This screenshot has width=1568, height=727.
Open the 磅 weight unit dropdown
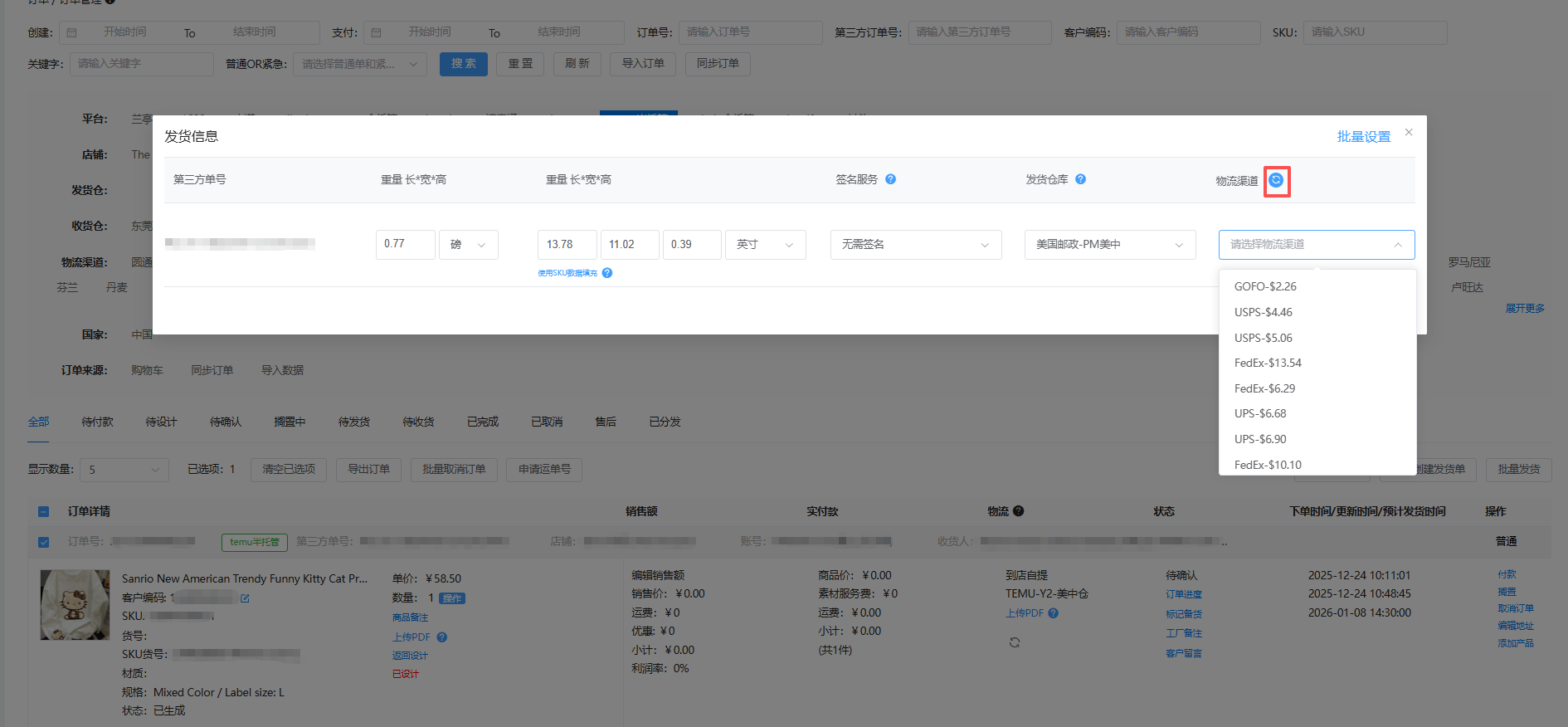click(468, 245)
